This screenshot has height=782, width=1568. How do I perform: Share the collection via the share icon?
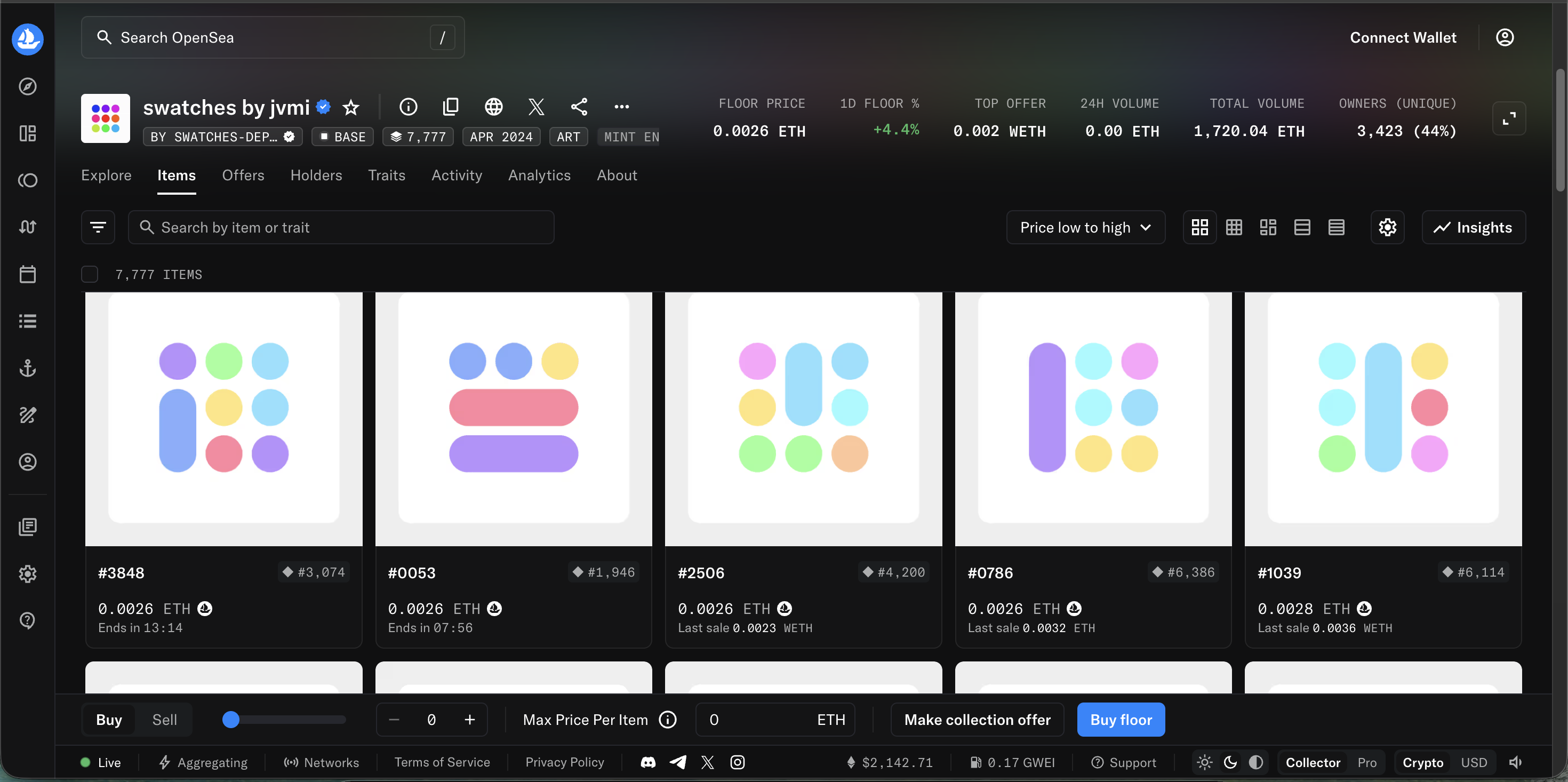579,107
